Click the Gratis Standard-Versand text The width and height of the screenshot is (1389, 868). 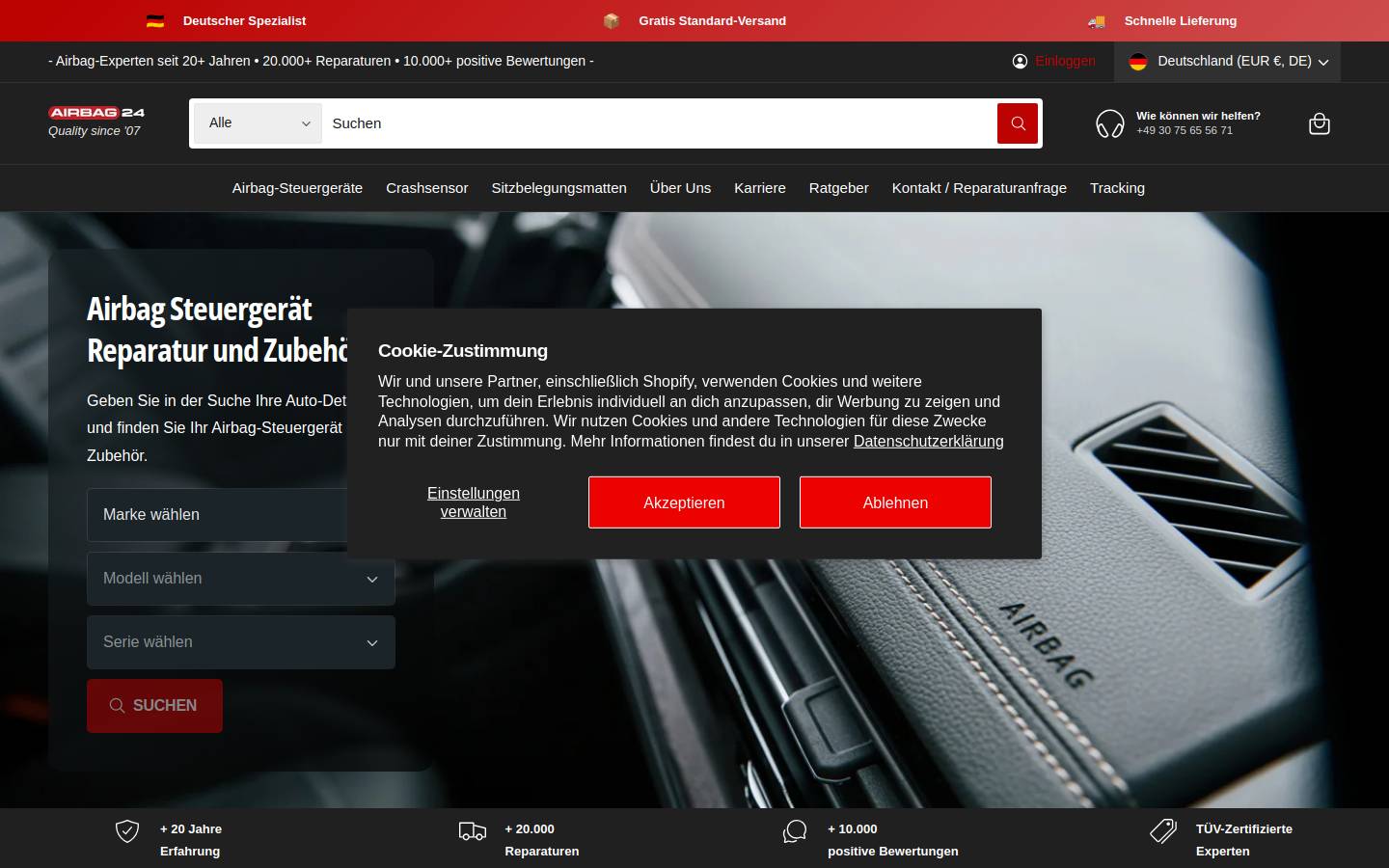(712, 20)
